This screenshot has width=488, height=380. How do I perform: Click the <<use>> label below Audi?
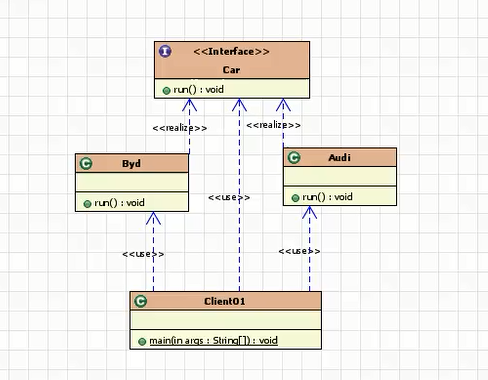tap(299, 251)
